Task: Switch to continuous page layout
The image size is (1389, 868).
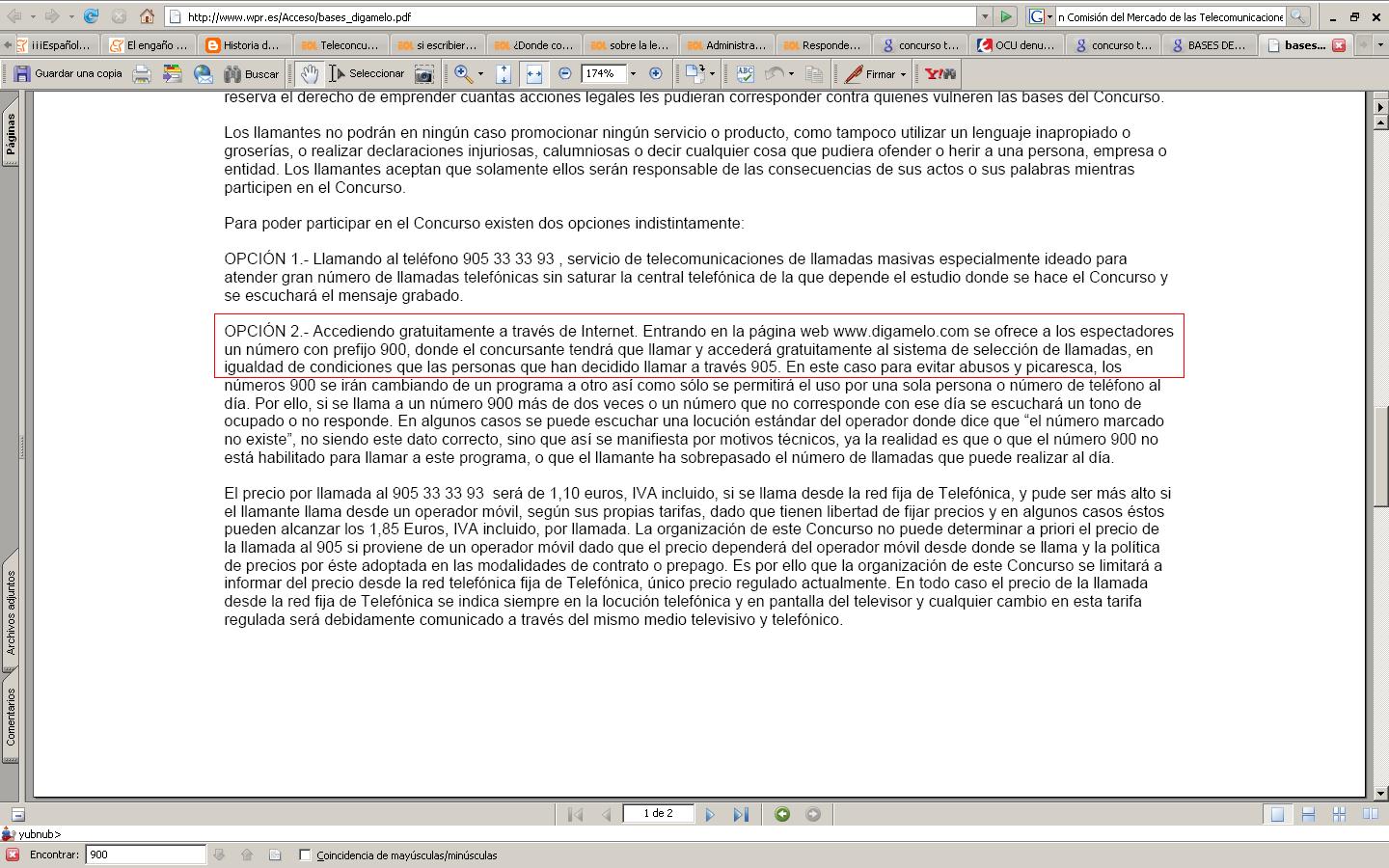Action: [x=1308, y=814]
